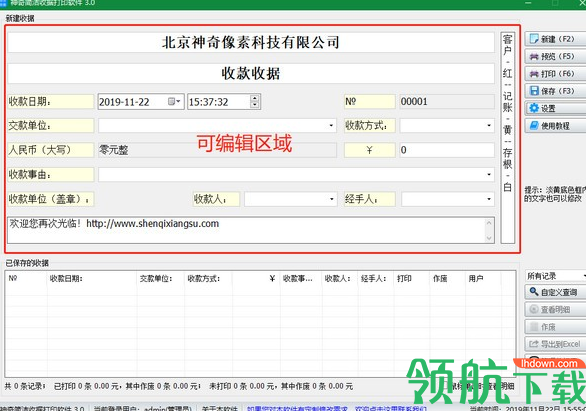586x411 pixels.
Task: Sort by the 收款人 column header
Action: (340, 278)
